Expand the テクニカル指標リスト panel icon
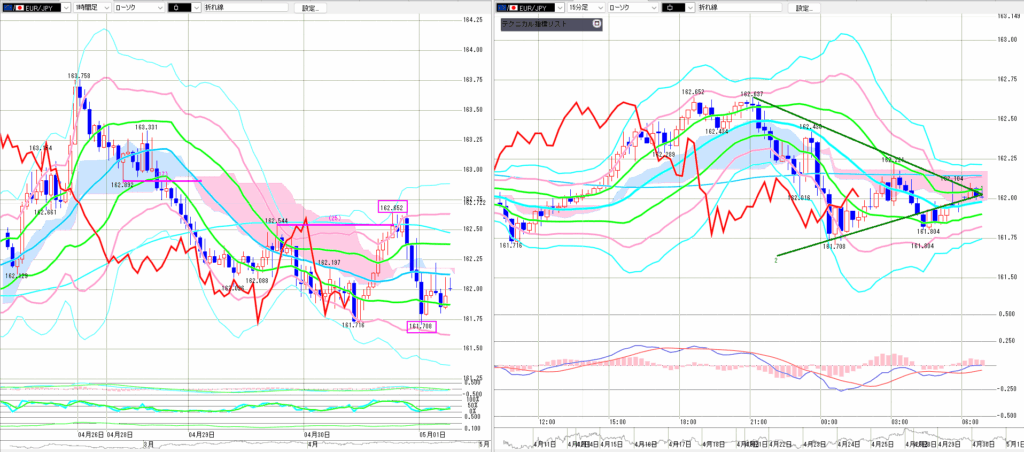This screenshot has width=1024, height=452. pos(596,24)
